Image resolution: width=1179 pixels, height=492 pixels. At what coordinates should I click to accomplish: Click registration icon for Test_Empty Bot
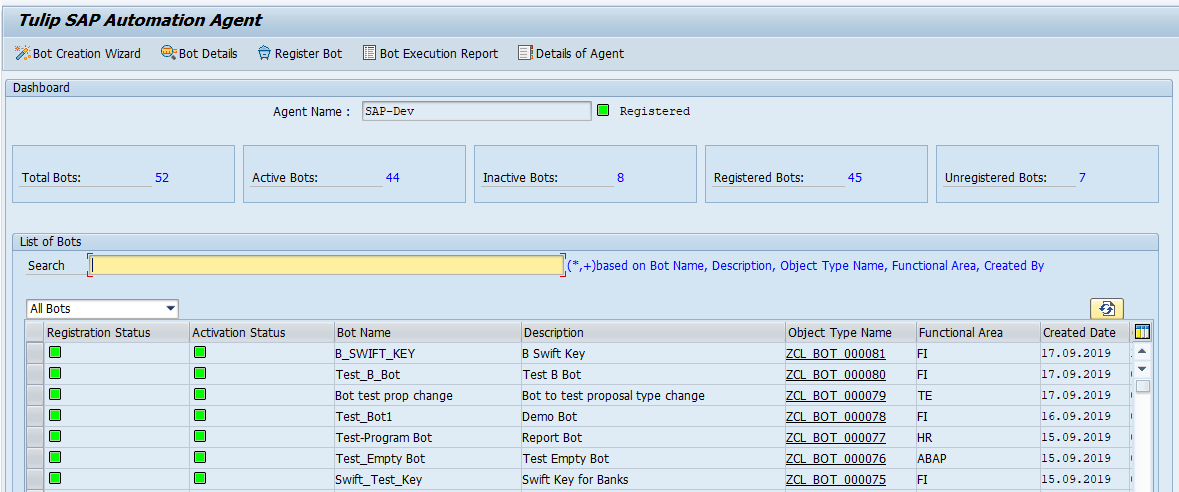click(x=55, y=457)
